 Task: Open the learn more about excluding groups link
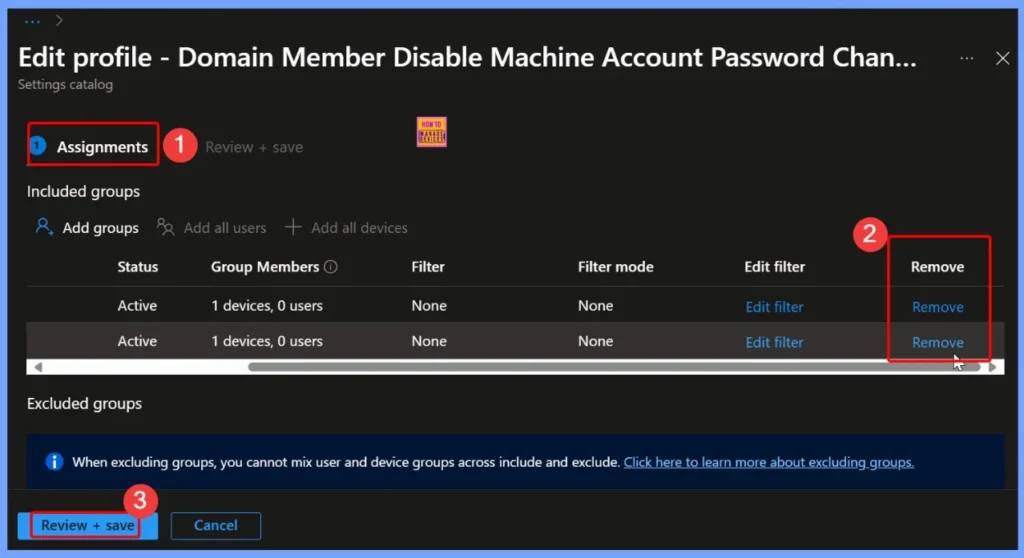(768, 462)
